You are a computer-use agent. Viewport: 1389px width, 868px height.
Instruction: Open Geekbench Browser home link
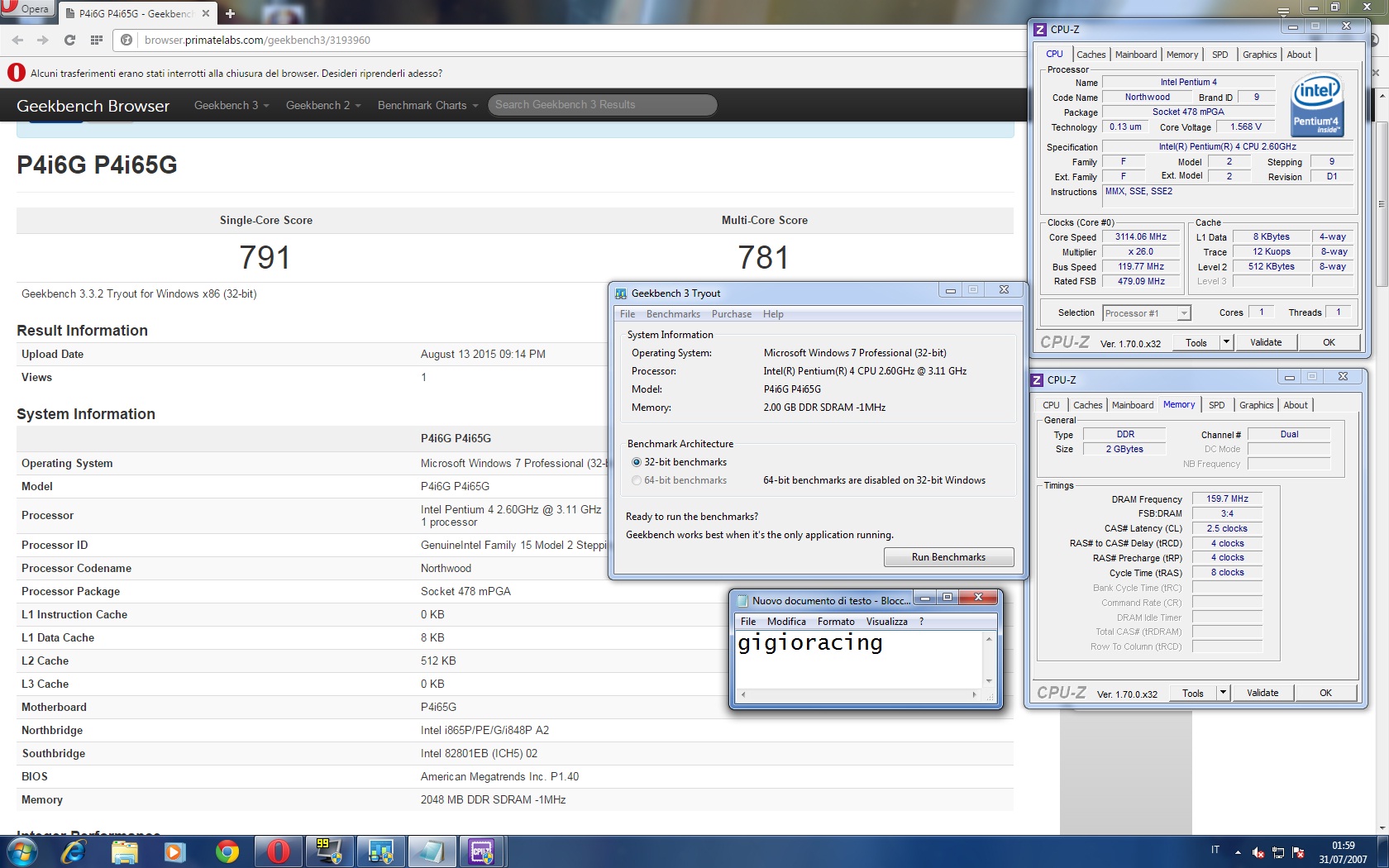point(93,106)
